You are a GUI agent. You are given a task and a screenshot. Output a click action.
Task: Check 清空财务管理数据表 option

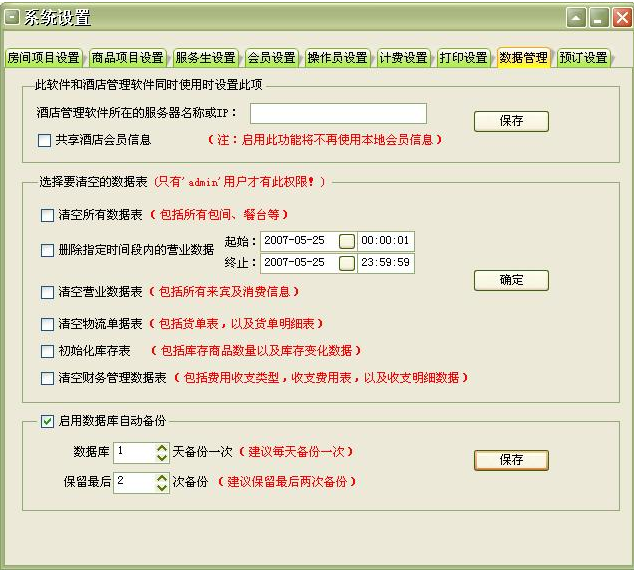coord(47,378)
